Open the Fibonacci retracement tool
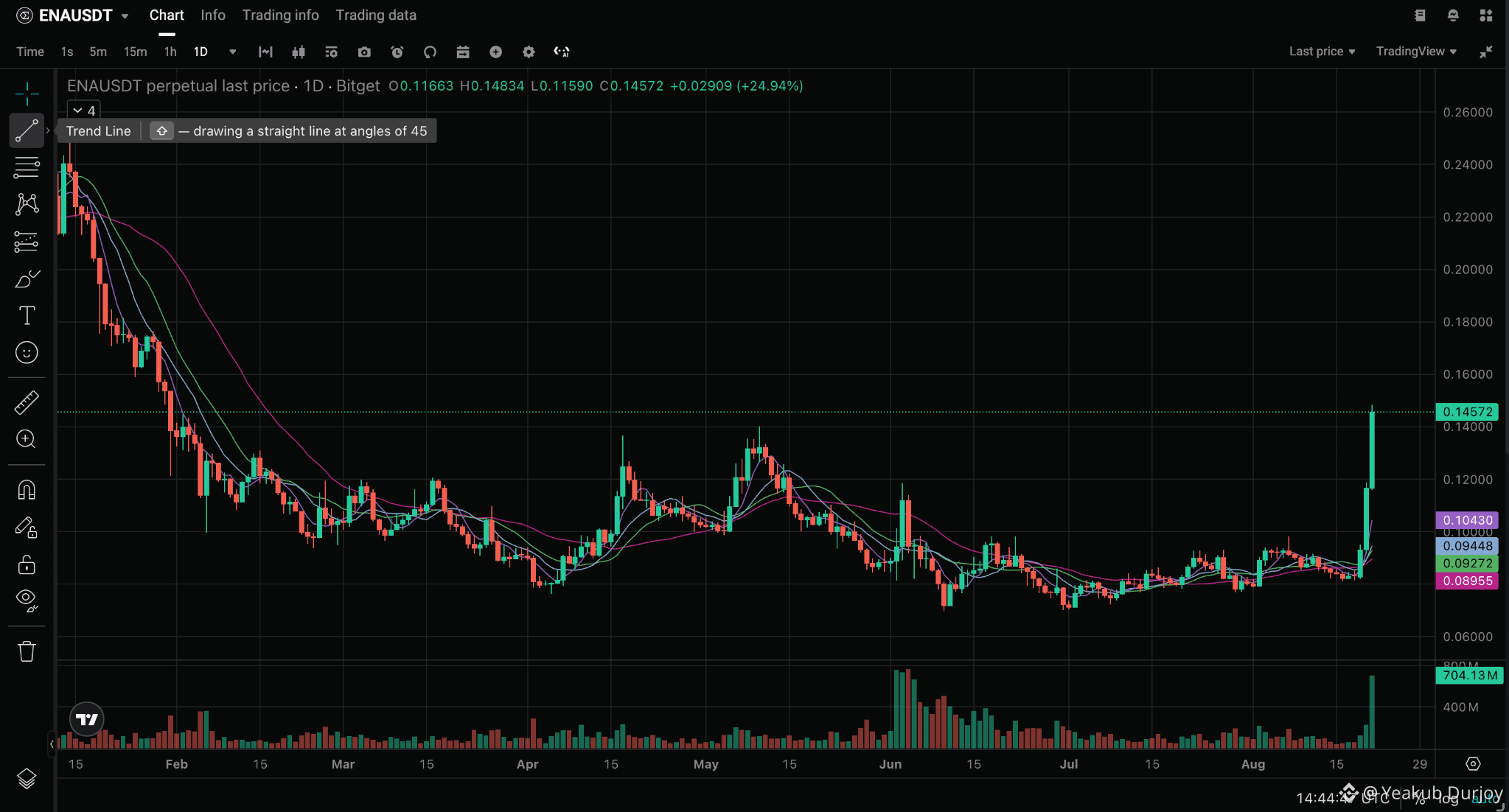The width and height of the screenshot is (1509, 812). click(27, 167)
